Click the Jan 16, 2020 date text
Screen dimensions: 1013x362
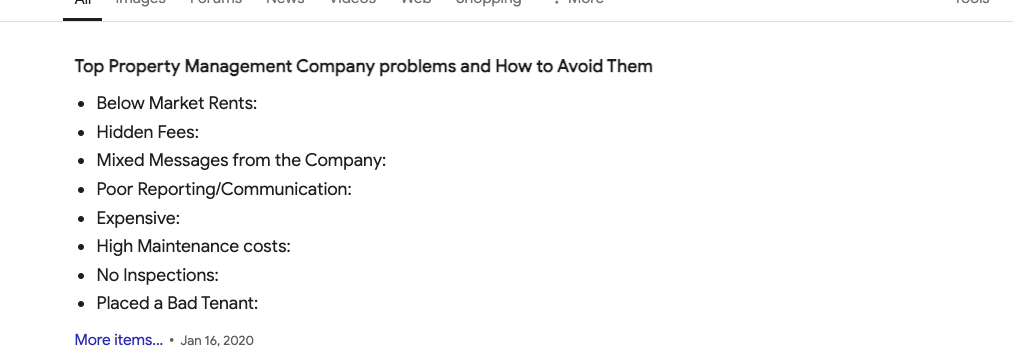(217, 341)
